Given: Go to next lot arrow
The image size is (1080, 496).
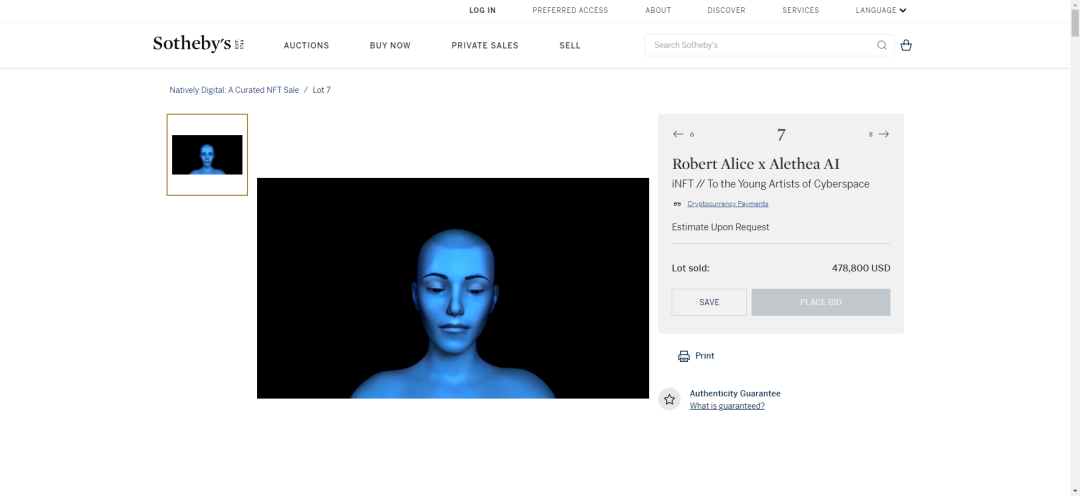Looking at the screenshot, I should tap(884, 134).
